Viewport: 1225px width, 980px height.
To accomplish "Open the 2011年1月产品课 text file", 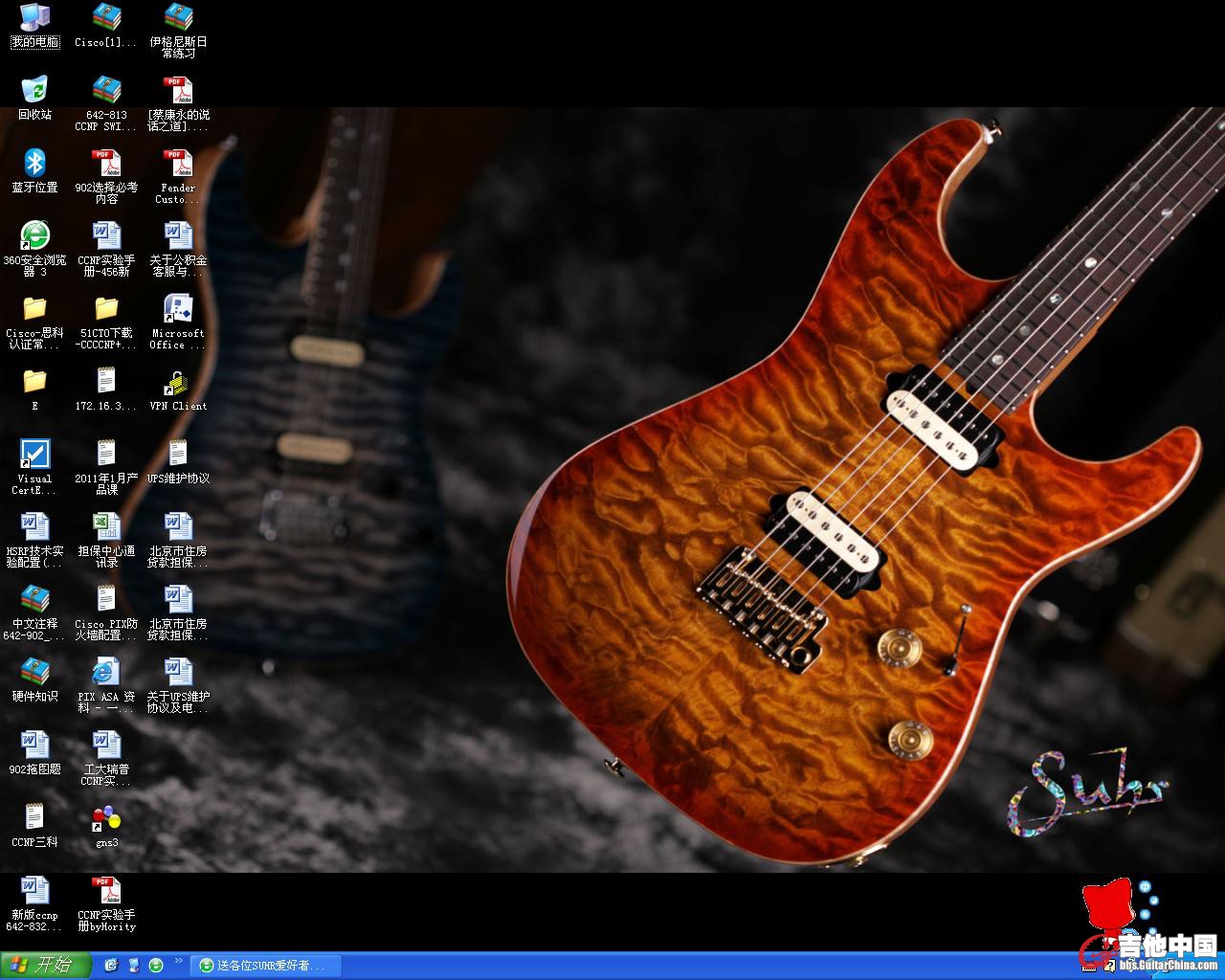I will tap(106, 467).
